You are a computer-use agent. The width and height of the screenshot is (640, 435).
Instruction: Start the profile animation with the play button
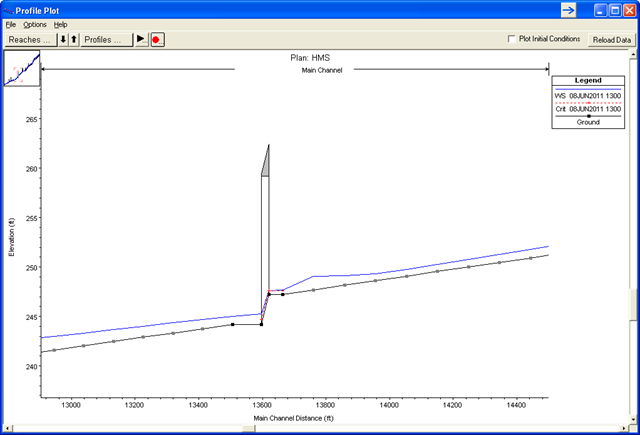click(x=141, y=40)
